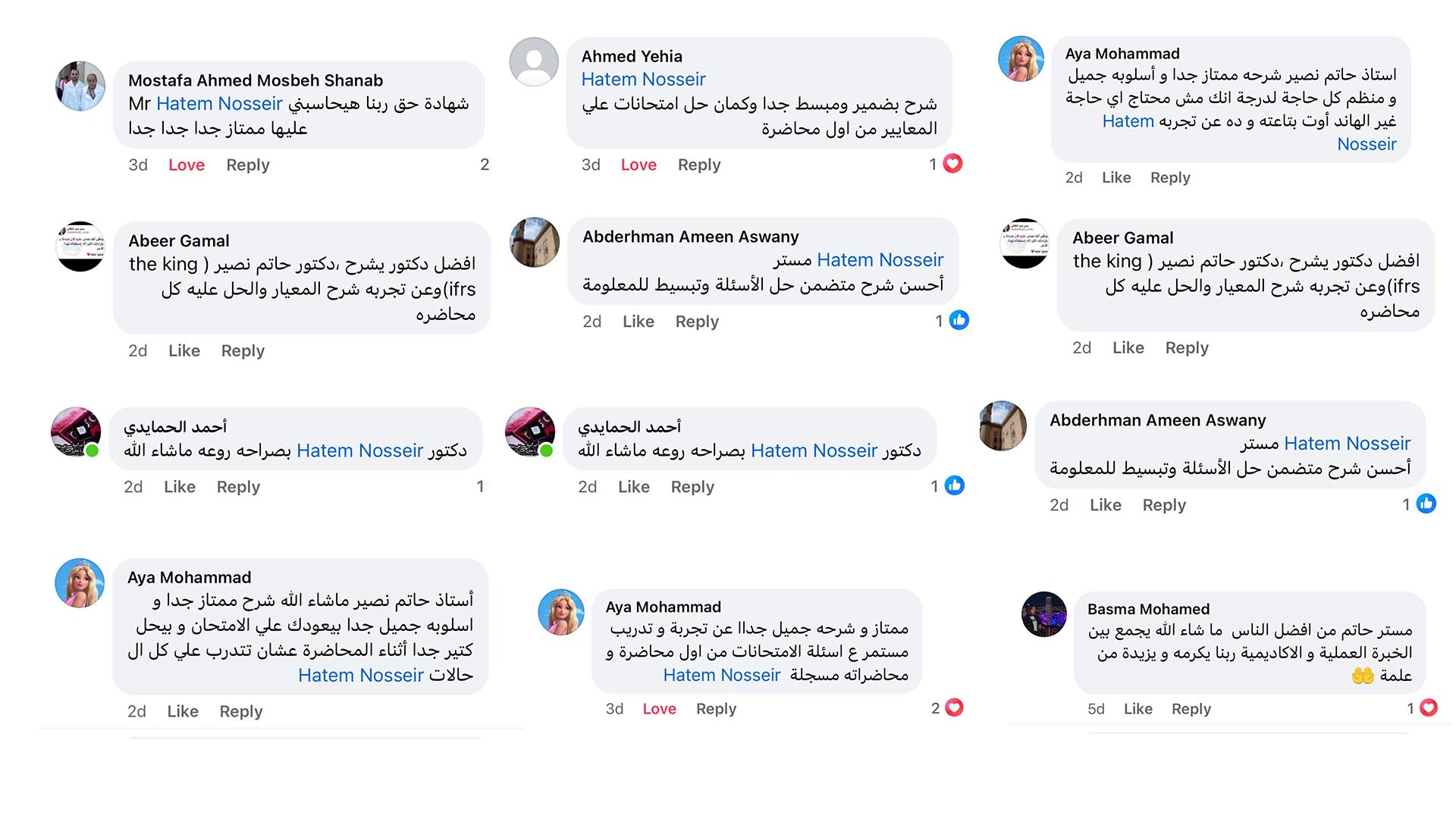Viewport: 1456px width, 819px height.
Task: Toggle Love under Mostafa Ahmed Mosbeh Shanab's comment
Action: point(187,165)
